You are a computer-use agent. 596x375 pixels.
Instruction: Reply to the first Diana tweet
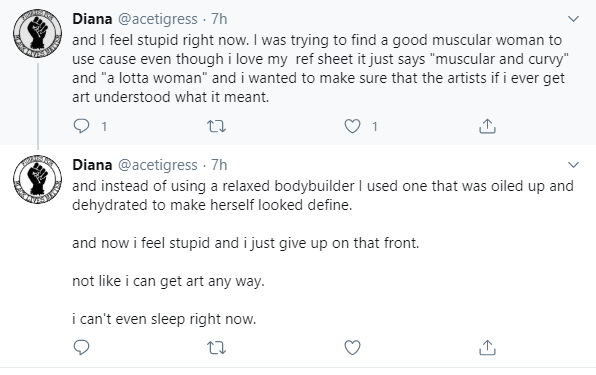(x=81, y=126)
